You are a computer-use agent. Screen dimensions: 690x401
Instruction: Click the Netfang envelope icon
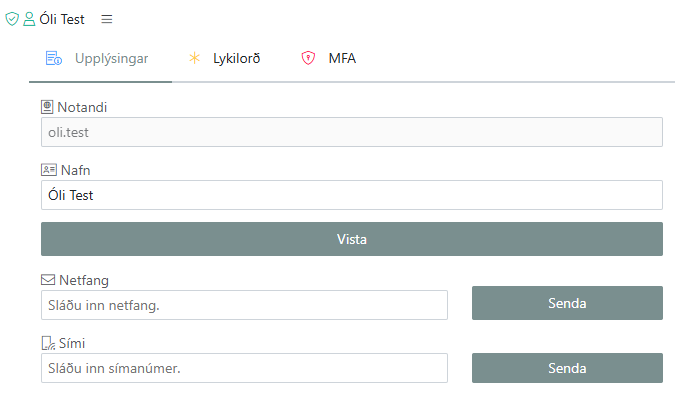(48, 279)
